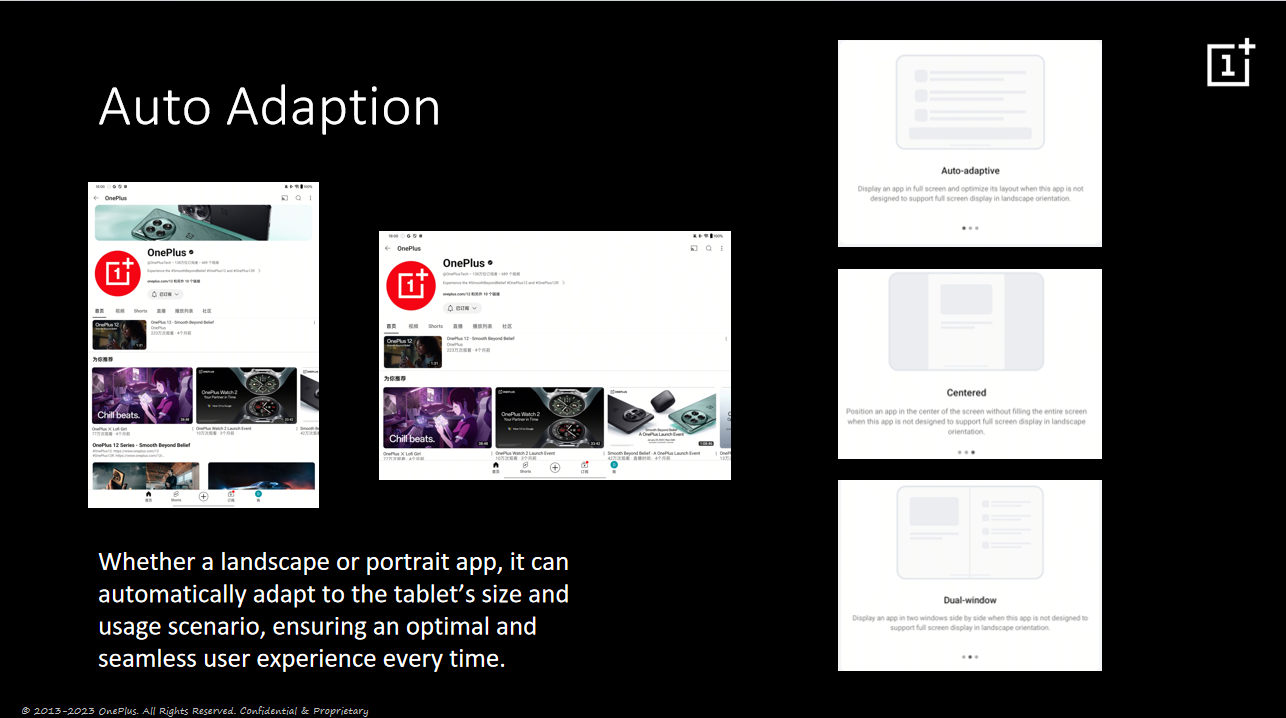Viewport: 1286px width, 718px height.
Task: Tap the subscriptions icon in the landscape bottom navigation
Action: click(585, 467)
